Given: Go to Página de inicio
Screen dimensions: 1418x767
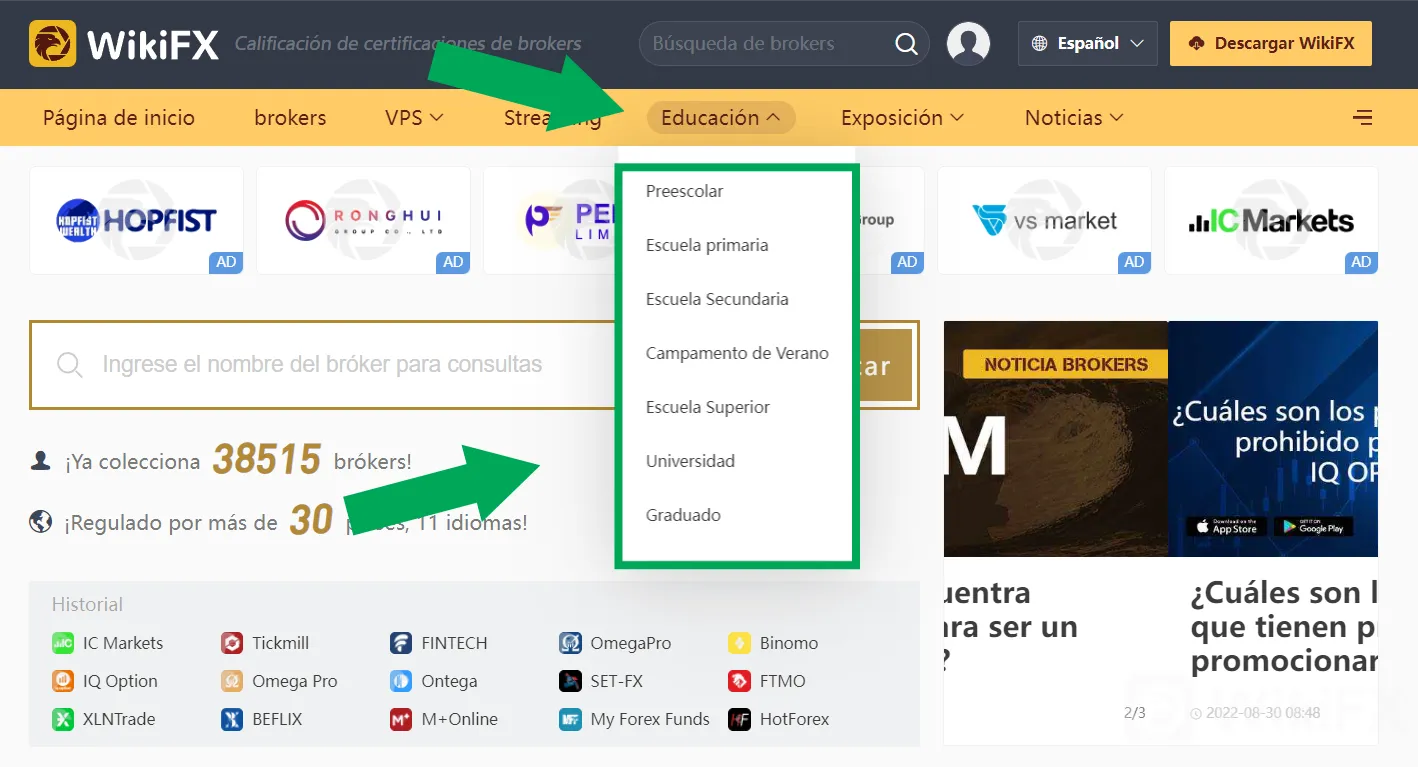Looking at the screenshot, I should (x=119, y=118).
